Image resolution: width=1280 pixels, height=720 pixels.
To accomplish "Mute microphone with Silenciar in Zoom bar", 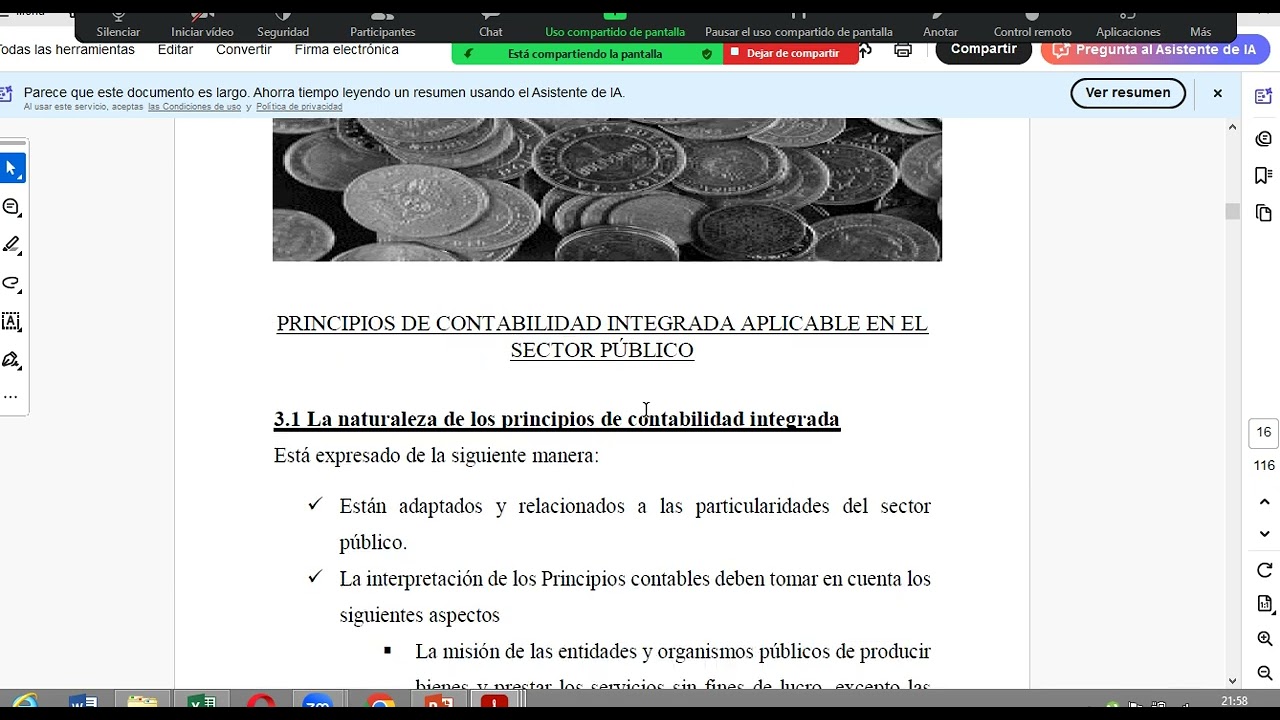I will (x=118, y=26).
